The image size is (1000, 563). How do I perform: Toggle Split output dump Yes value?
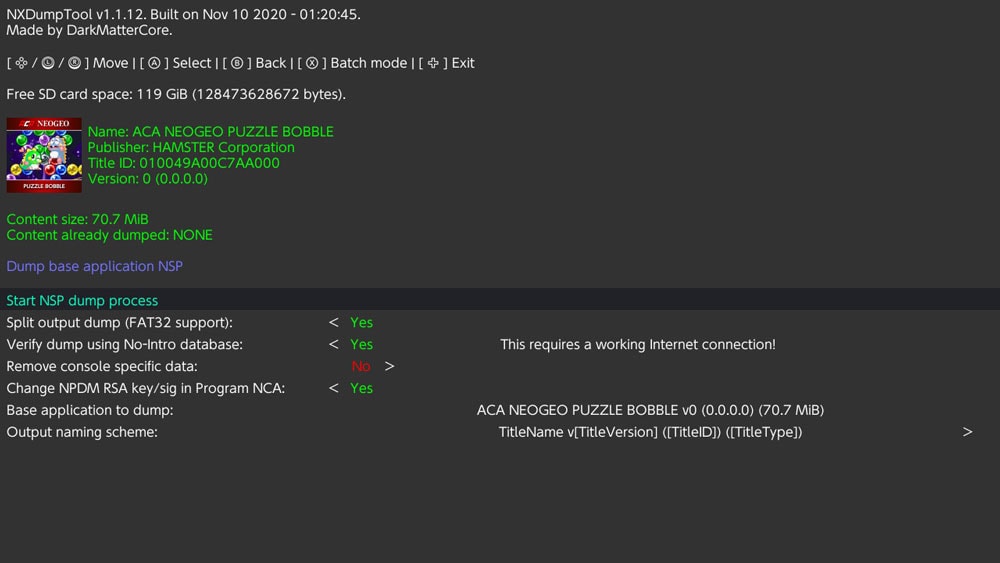coord(361,322)
